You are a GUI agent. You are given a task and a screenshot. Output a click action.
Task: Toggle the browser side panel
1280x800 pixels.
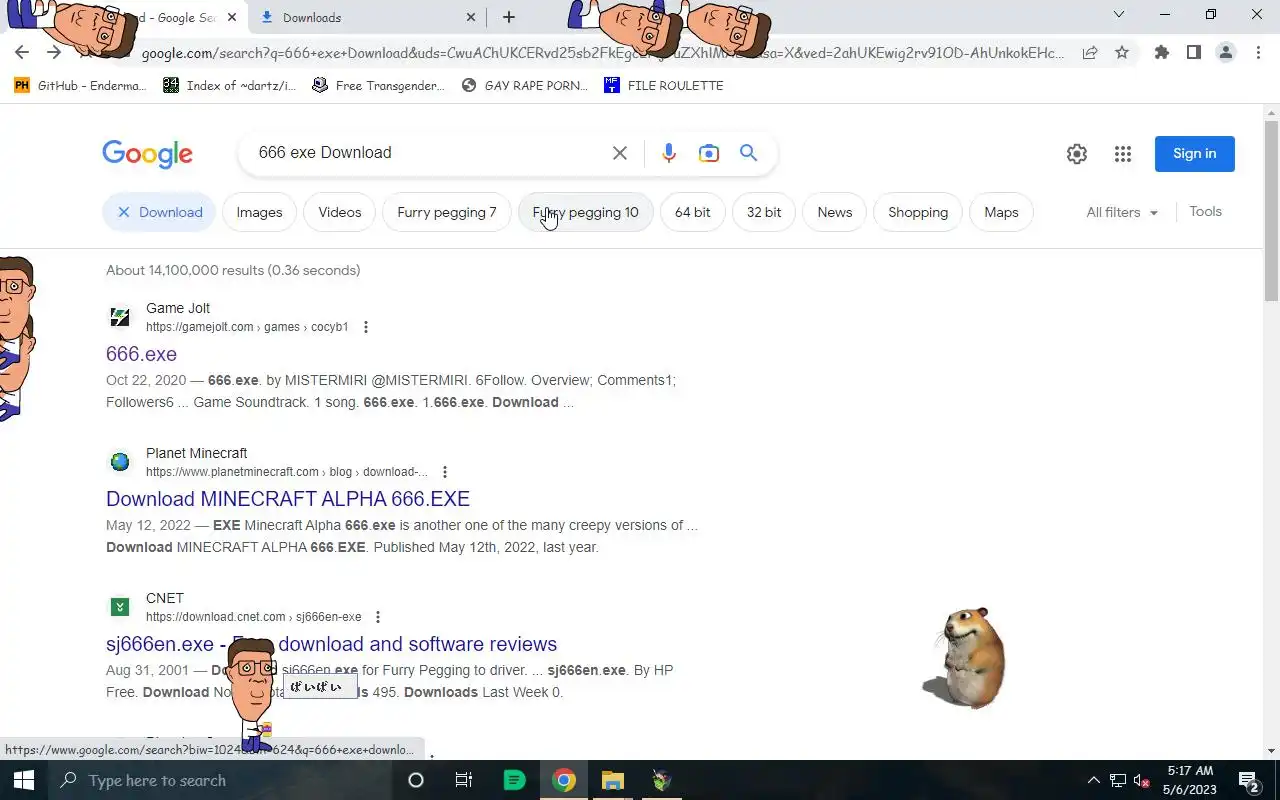(x=1193, y=53)
